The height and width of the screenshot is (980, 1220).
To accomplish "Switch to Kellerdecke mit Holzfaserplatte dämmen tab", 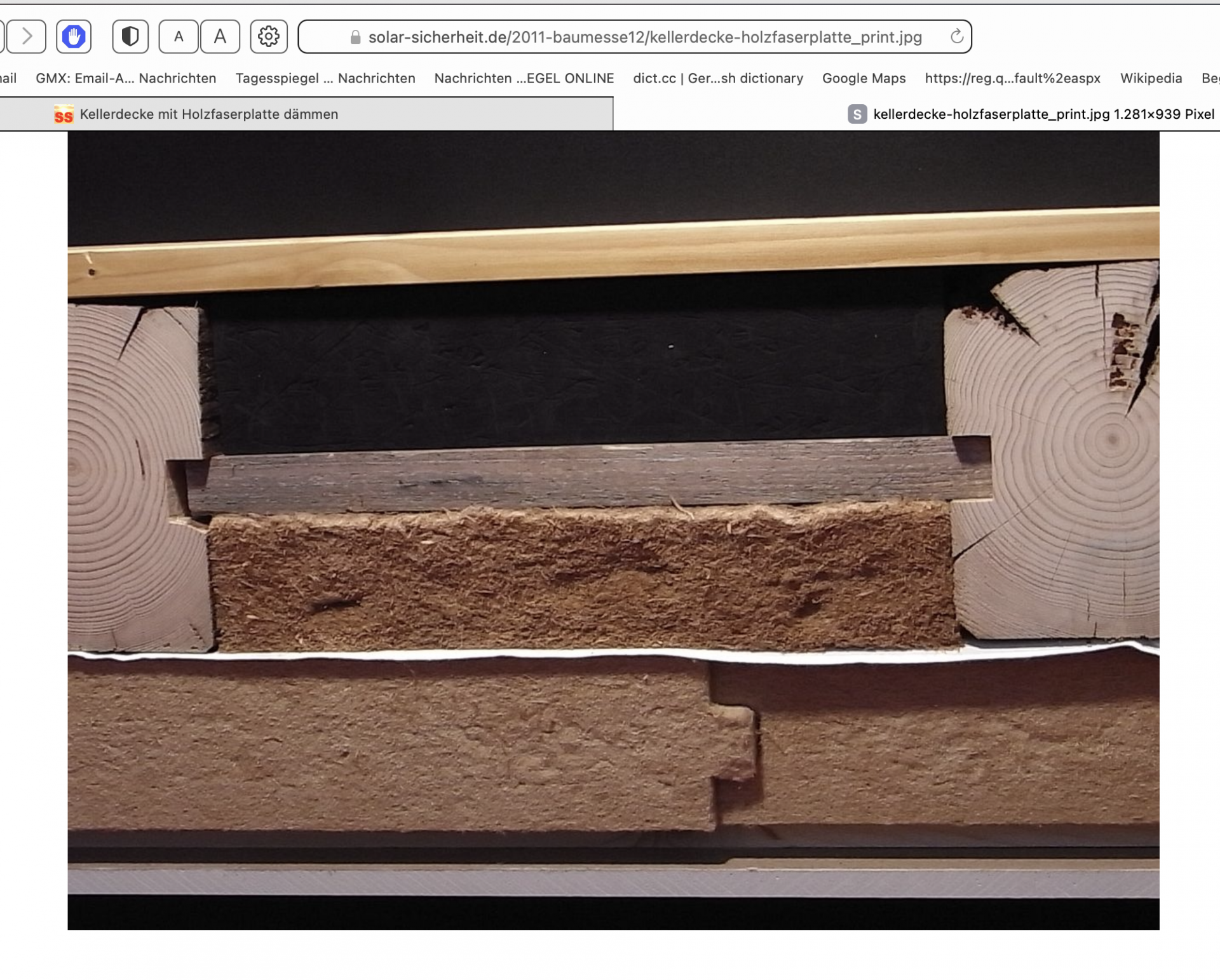I will pos(209,114).
